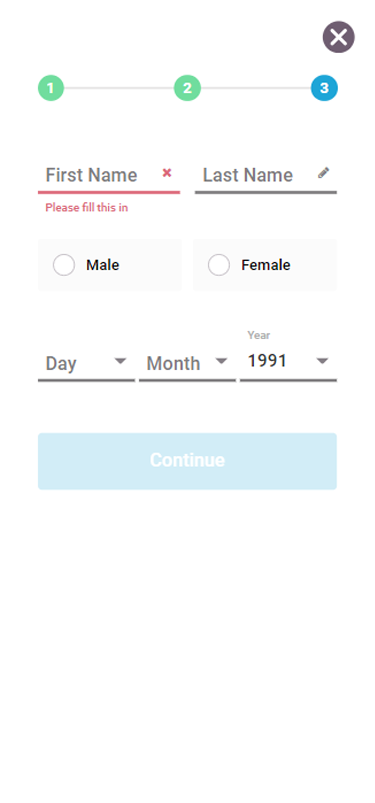Image resolution: width=375 pixels, height=803 pixels.
Task: Click the Female label text
Action: click(x=266, y=265)
